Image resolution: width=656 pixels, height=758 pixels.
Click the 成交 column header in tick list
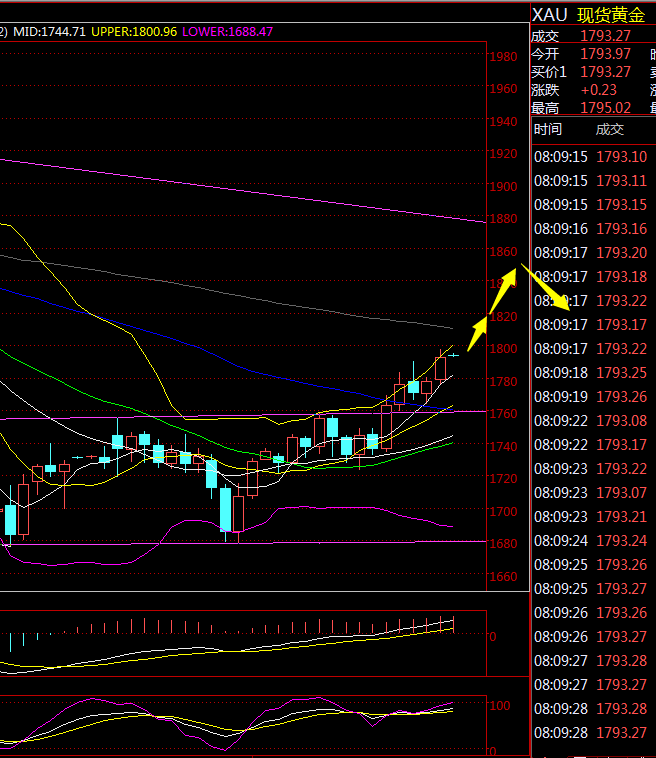point(609,129)
